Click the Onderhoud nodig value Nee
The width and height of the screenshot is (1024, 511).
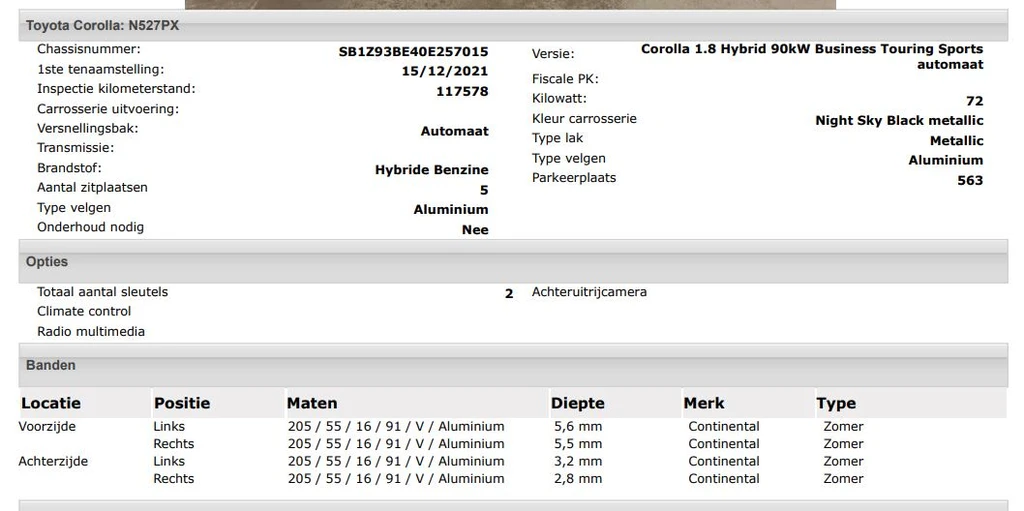pyautogui.click(x=475, y=229)
